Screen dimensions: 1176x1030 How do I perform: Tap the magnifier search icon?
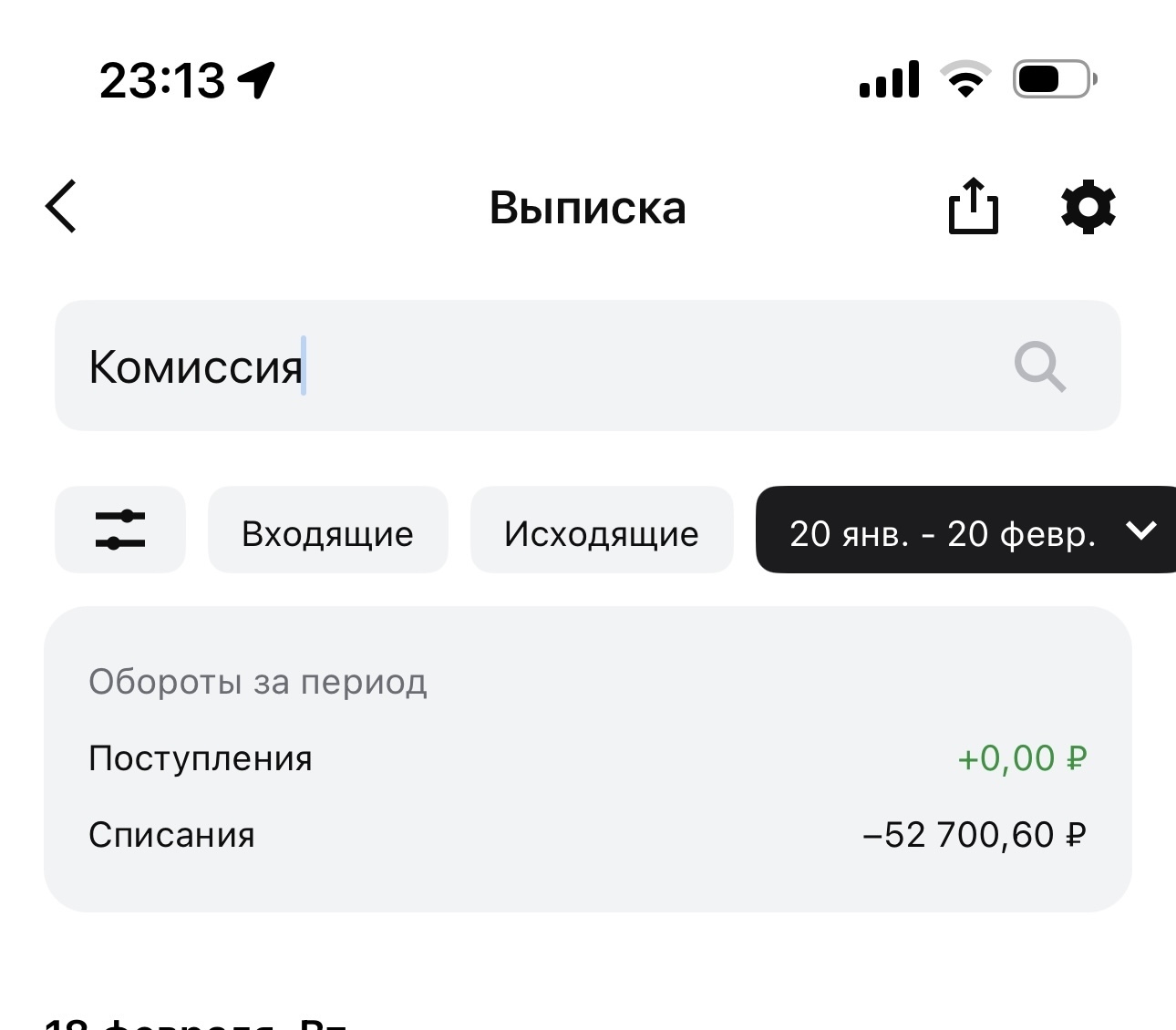point(1040,366)
